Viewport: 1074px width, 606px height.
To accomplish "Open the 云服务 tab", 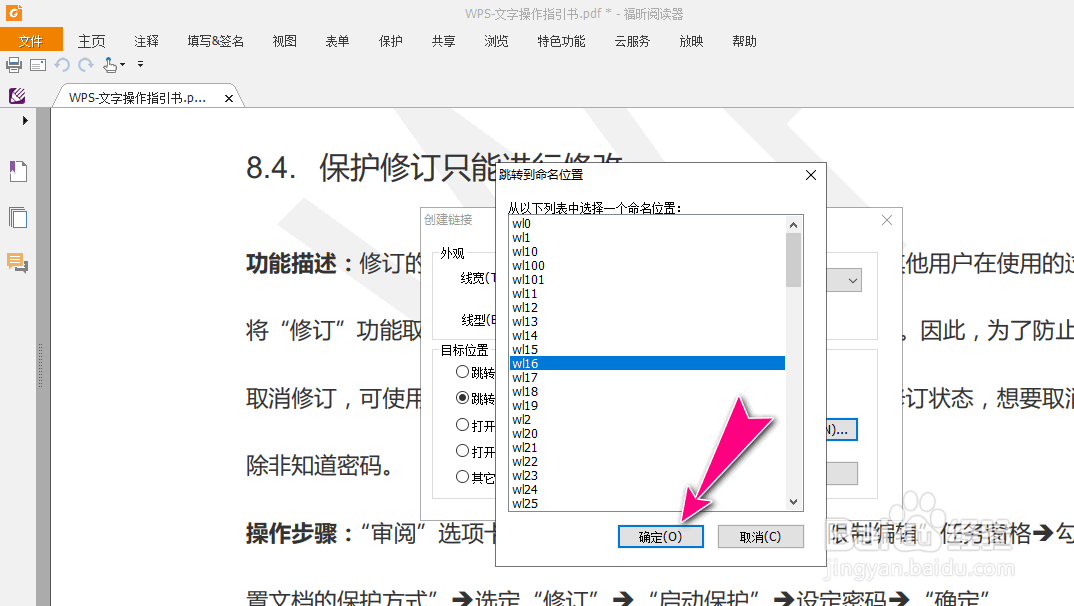I will tap(632, 41).
